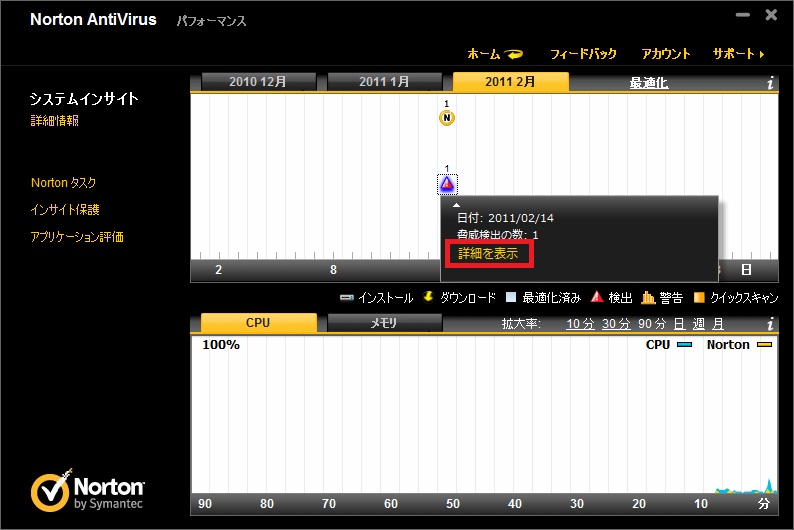Set zoom to 日 (day)
The width and height of the screenshot is (794, 530).
(x=680, y=324)
